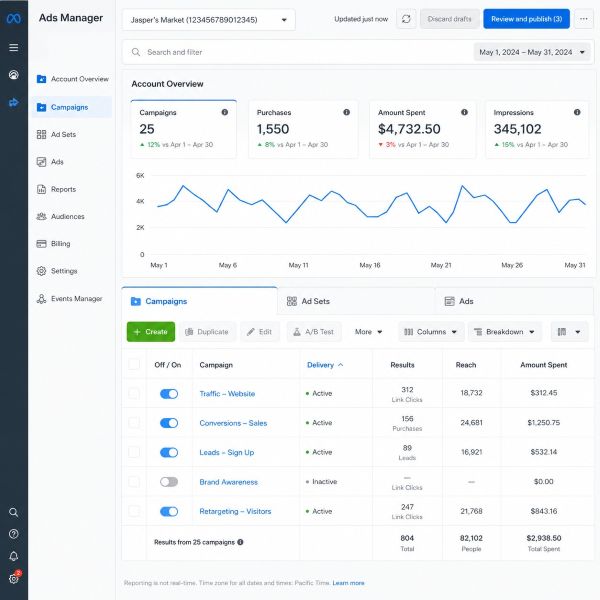Switch to the Ad Sets tab
Screen dimensions: 600x600
click(x=356, y=301)
